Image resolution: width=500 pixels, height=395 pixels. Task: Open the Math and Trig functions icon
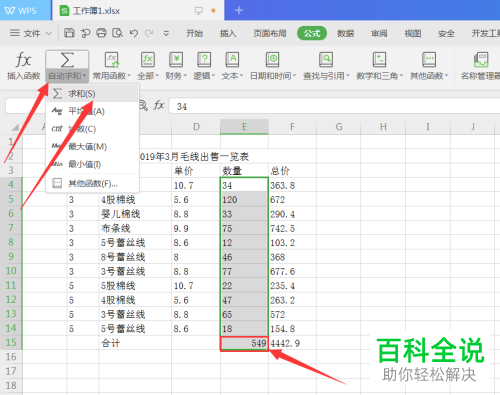click(x=379, y=60)
